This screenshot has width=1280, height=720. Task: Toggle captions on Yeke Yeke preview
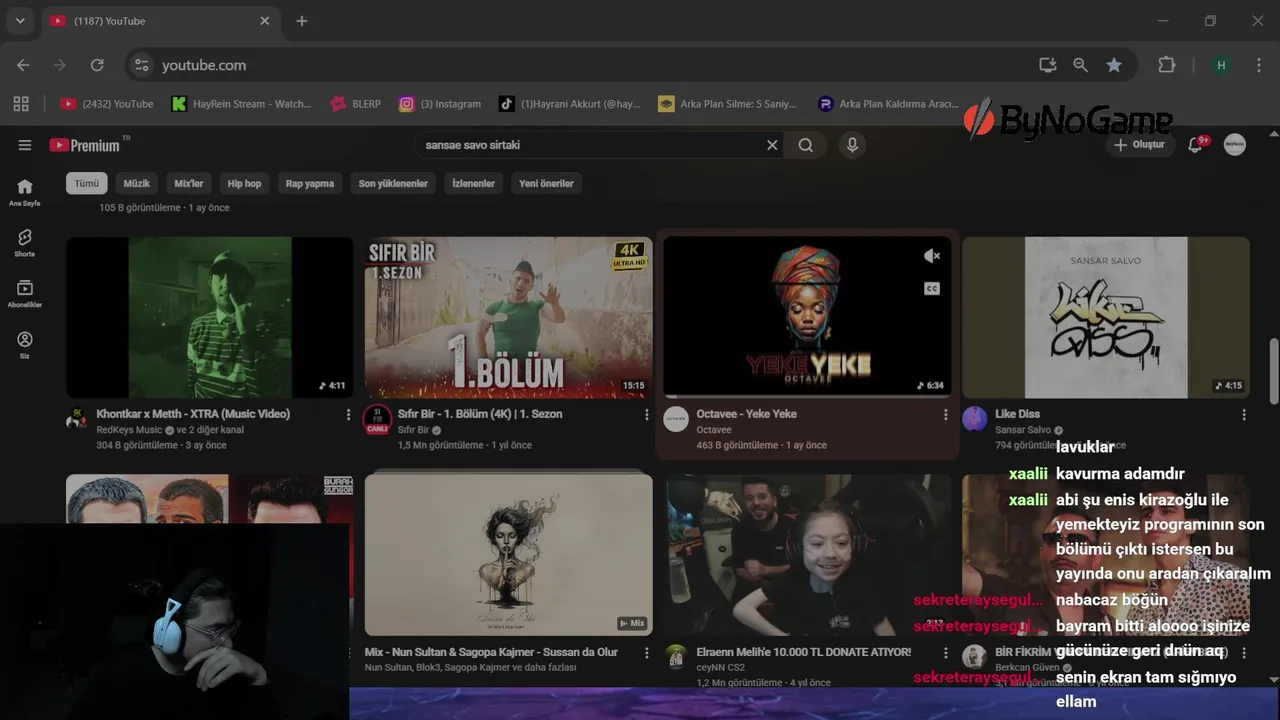coord(932,289)
